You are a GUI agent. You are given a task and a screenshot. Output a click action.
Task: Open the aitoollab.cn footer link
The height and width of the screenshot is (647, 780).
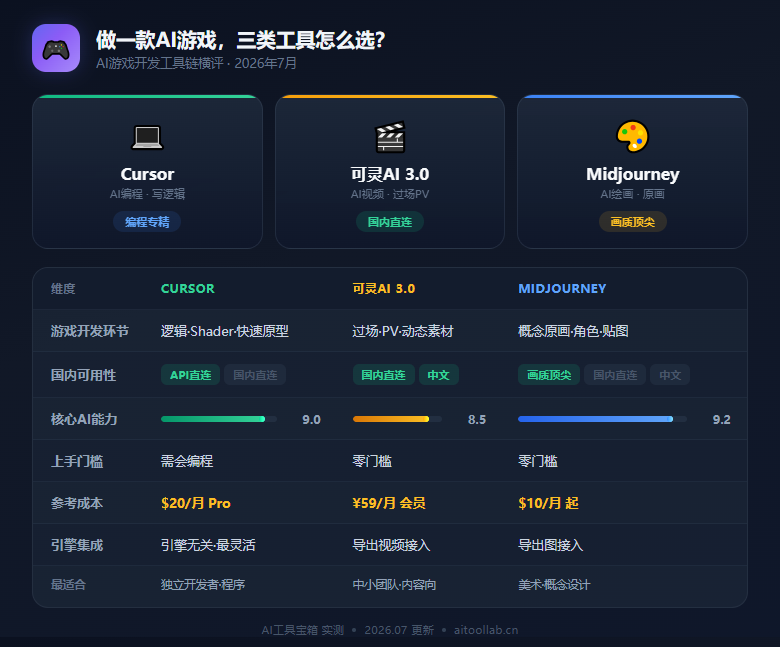pos(486,630)
